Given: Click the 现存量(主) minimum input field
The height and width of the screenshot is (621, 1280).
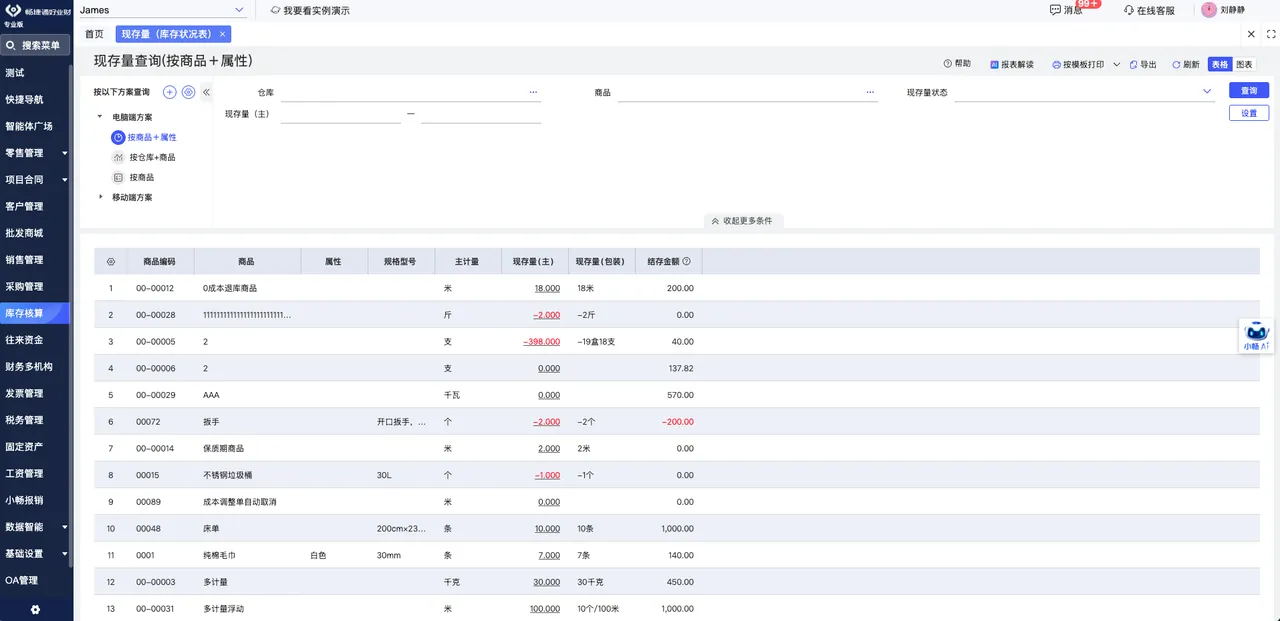Looking at the screenshot, I should [x=341, y=115].
